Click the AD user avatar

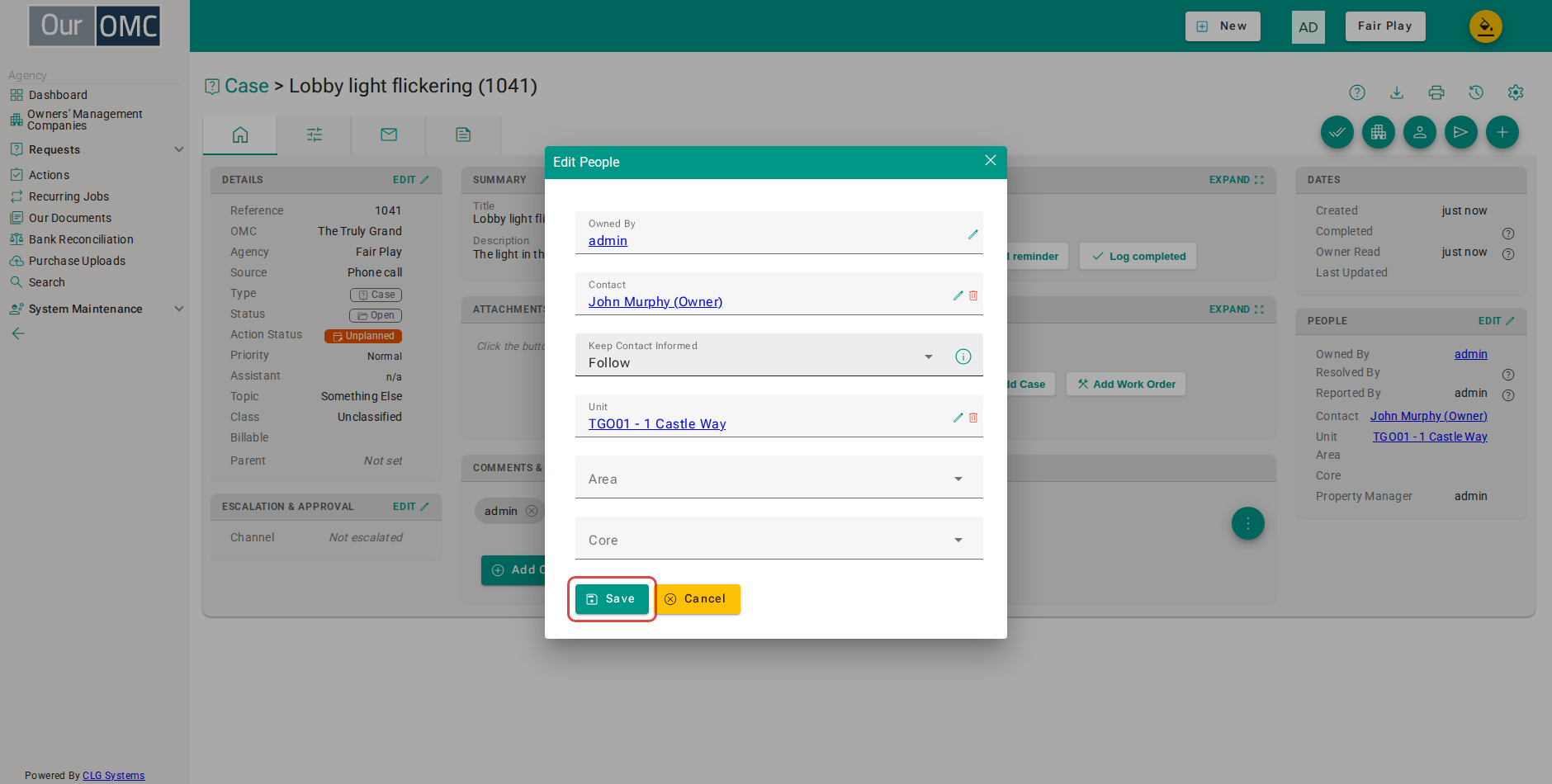1308,27
